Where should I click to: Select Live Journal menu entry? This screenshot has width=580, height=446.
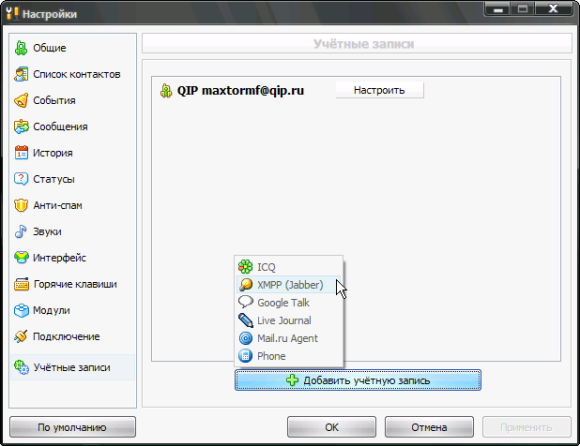click(x=289, y=320)
